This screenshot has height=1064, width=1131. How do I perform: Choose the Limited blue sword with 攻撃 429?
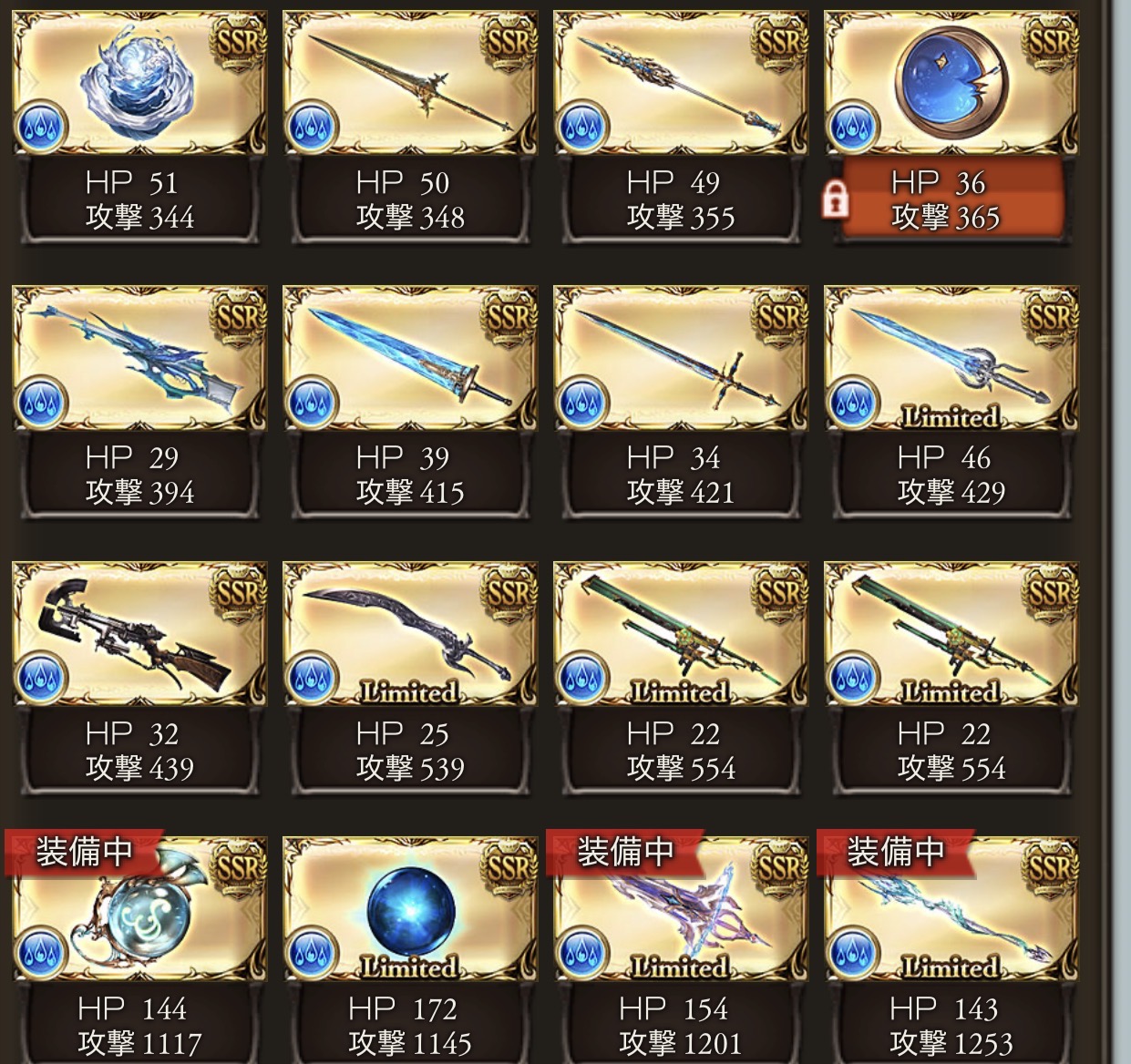click(951, 403)
